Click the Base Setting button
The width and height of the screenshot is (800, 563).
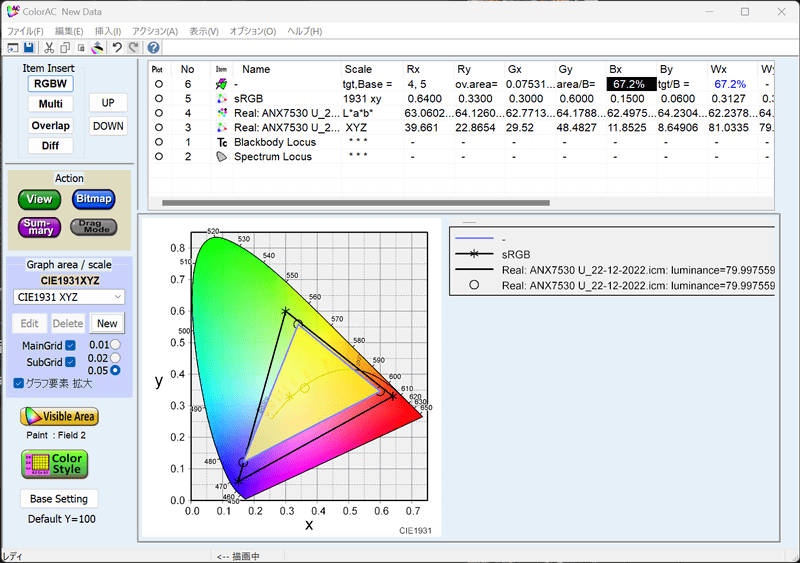pos(58,499)
